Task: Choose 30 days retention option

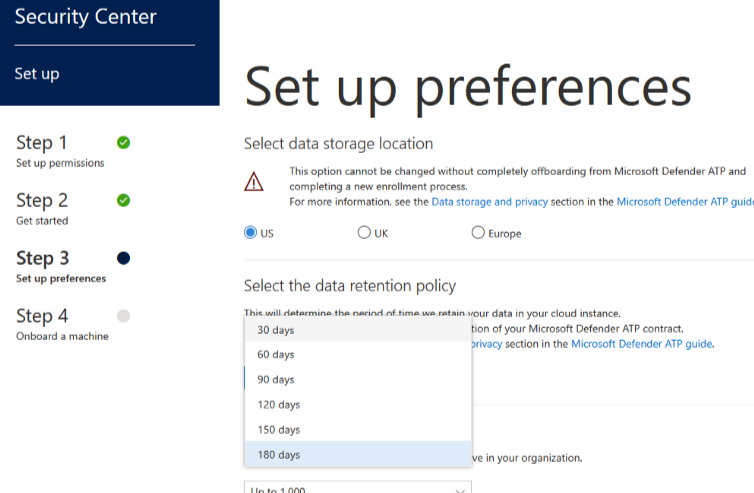Action: (x=358, y=330)
